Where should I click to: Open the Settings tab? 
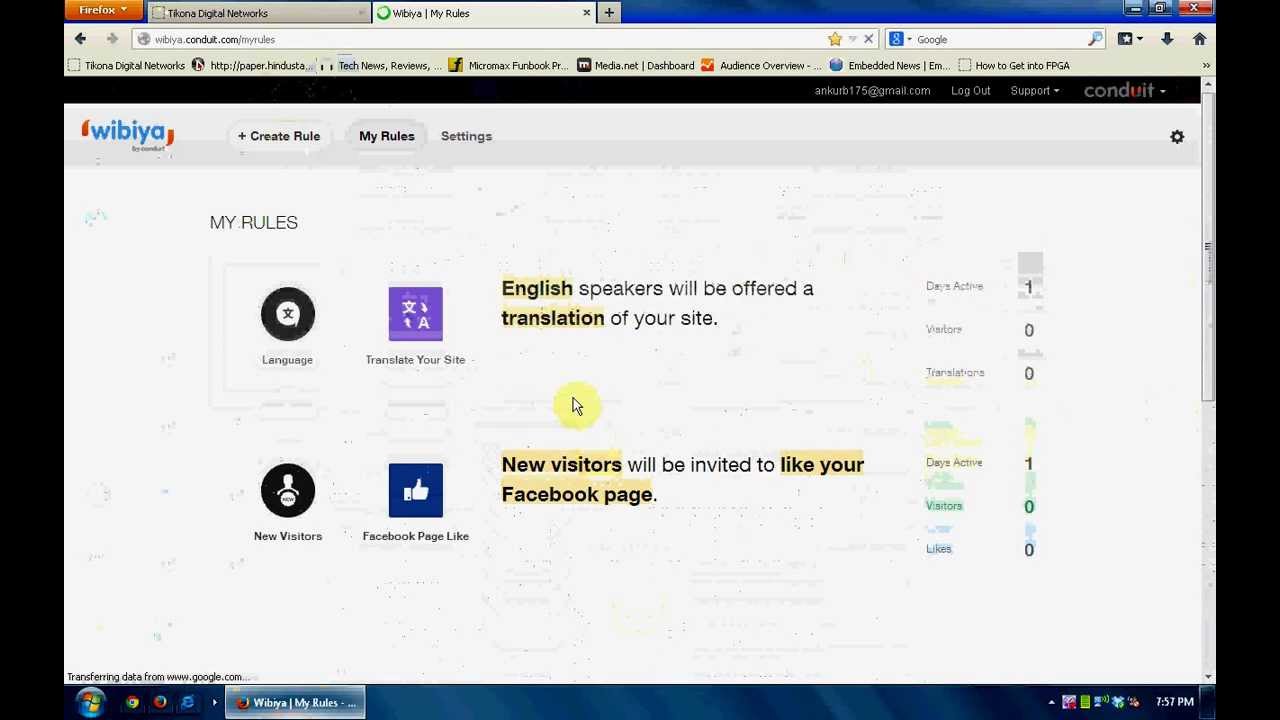pyautogui.click(x=466, y=136)
